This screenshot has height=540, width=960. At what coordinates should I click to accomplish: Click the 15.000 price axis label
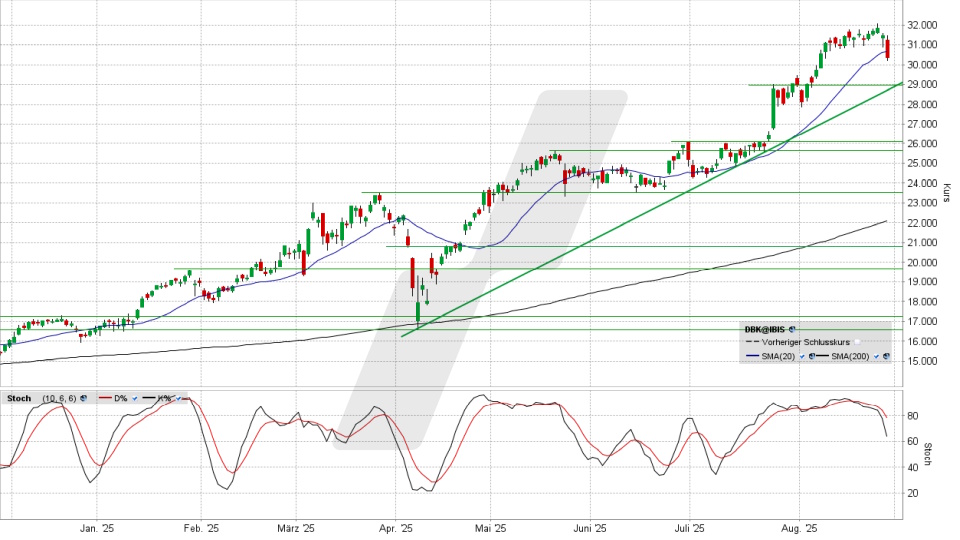pos(923,361)
